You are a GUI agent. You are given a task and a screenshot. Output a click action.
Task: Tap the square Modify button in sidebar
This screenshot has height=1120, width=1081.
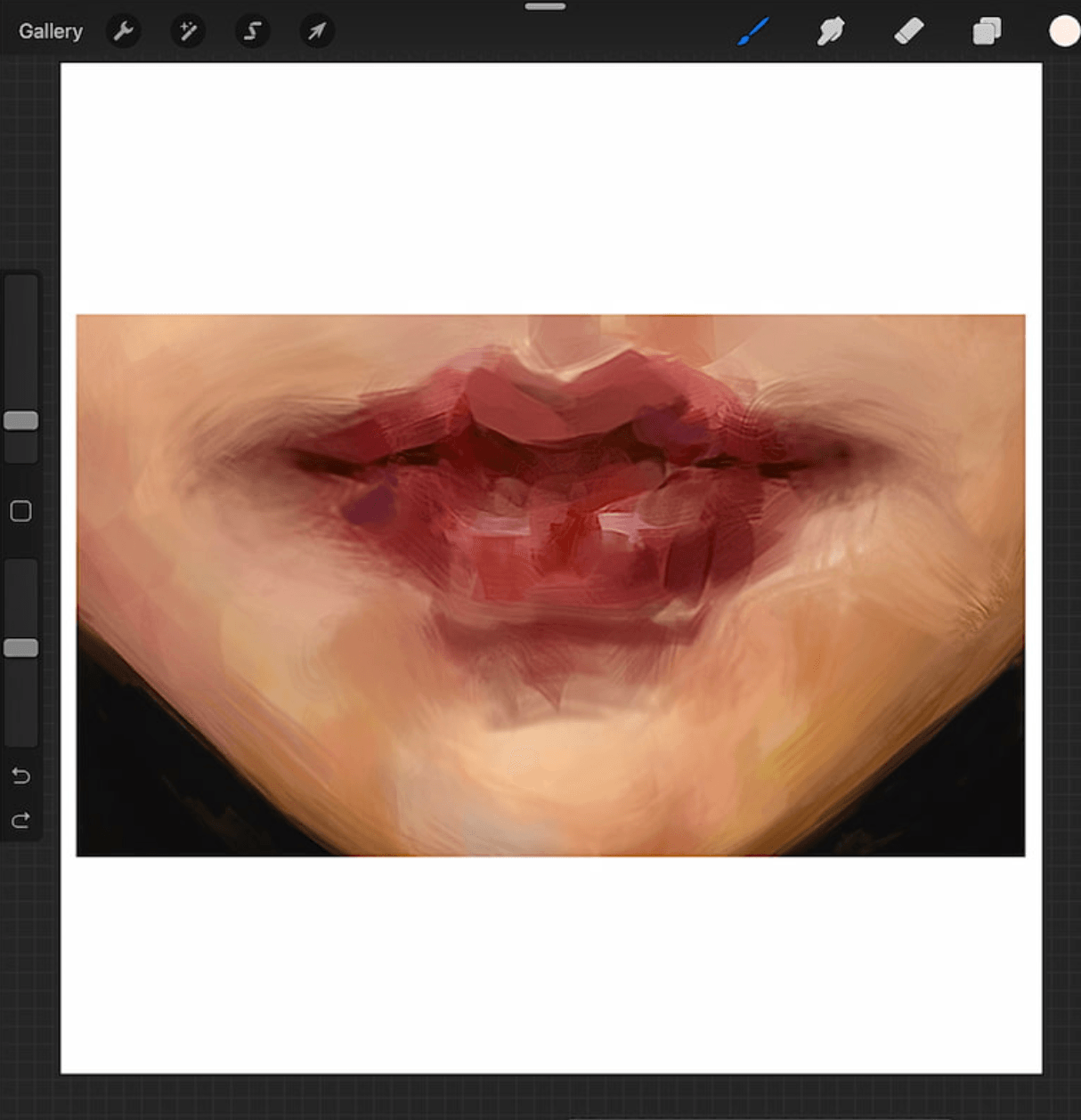click(20, 511)
